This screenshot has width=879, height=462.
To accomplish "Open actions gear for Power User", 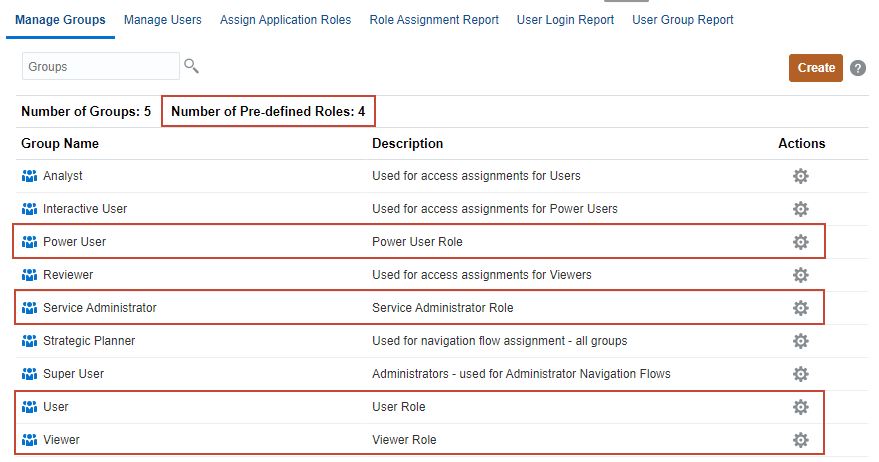I will 801,242.
